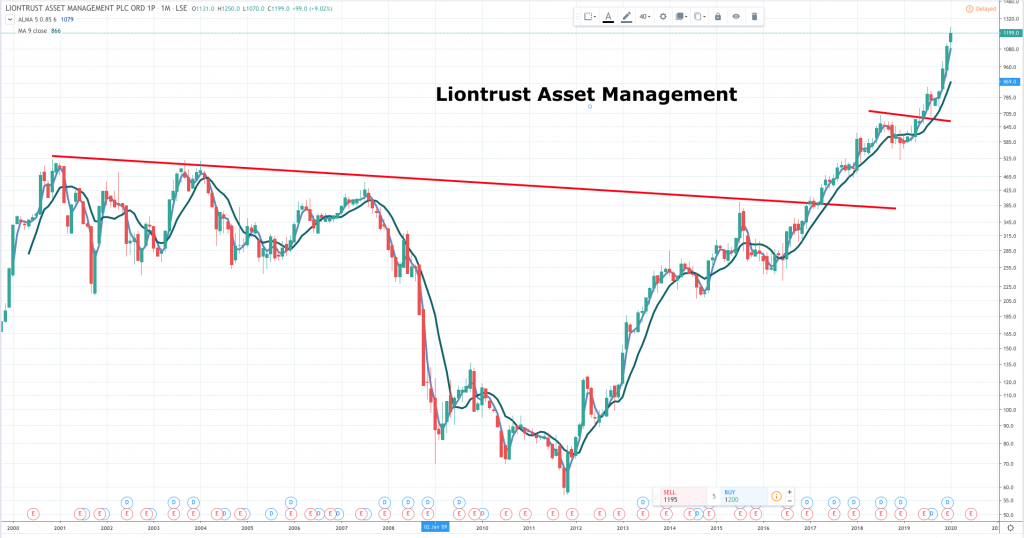The image size is (1024, 538).
Task: Open the font size 40 dropdown
Action: click(x=645, y=16)
